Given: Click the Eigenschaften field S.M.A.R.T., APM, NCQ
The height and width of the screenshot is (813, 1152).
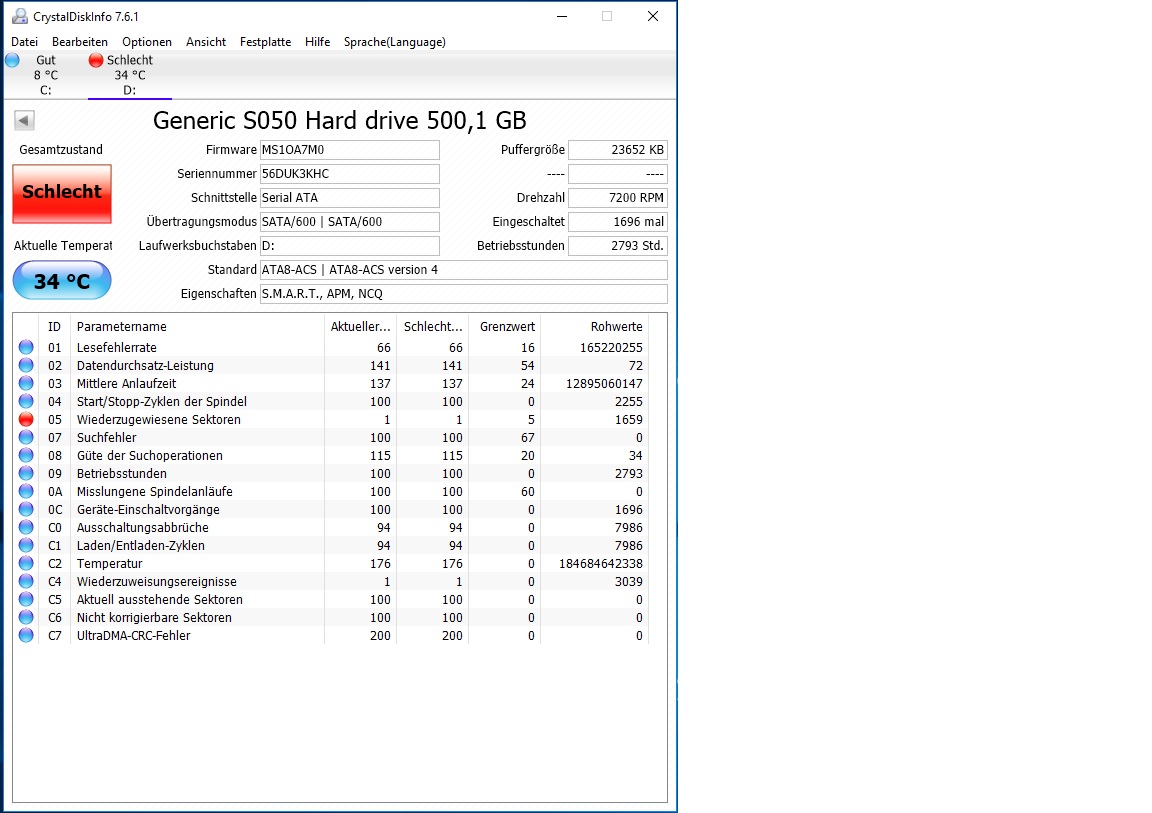Looking at the screenshot, I should [x=464, y=294].
